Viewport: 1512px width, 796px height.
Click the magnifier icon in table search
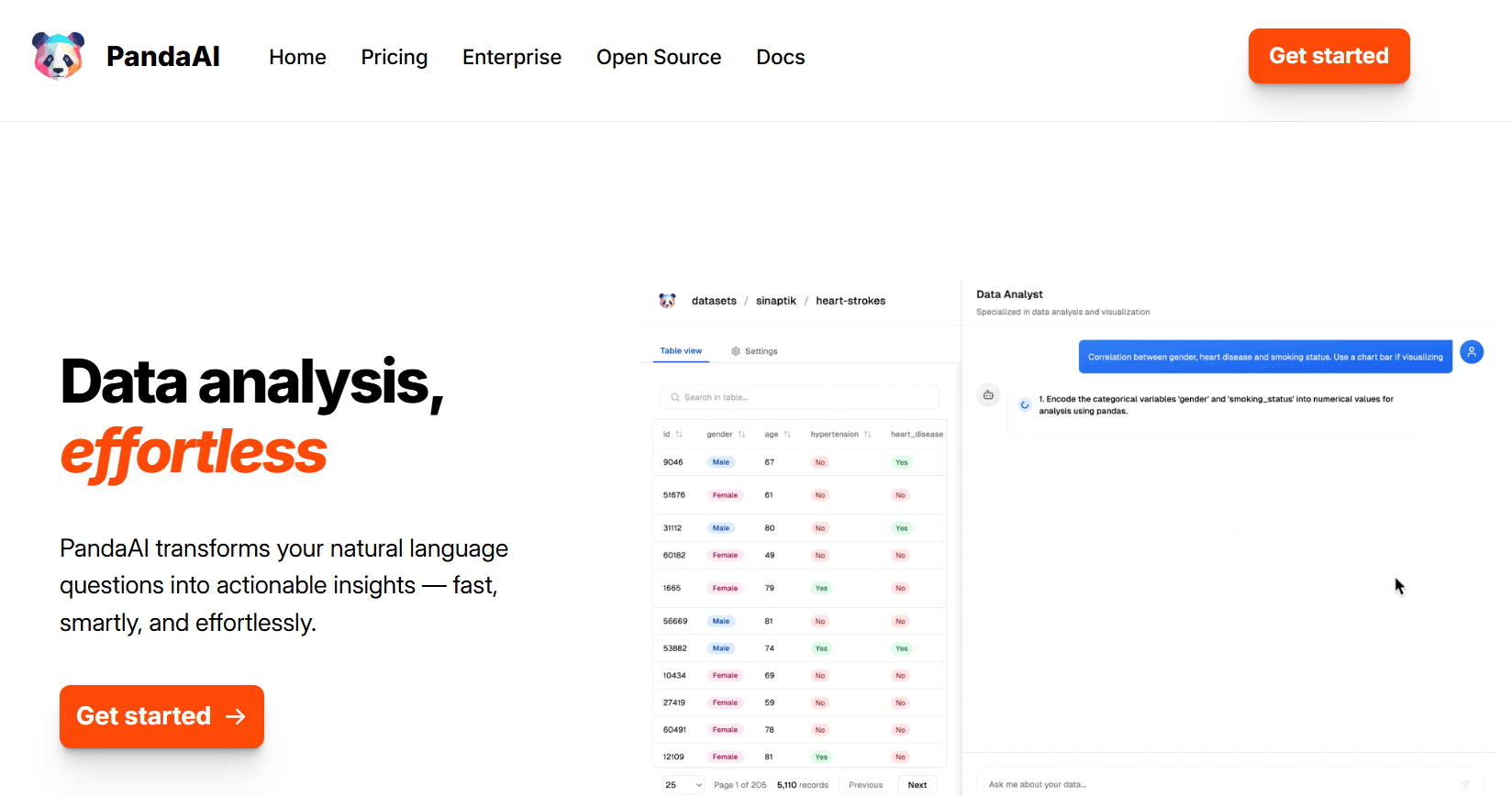(x=675, y=397)
